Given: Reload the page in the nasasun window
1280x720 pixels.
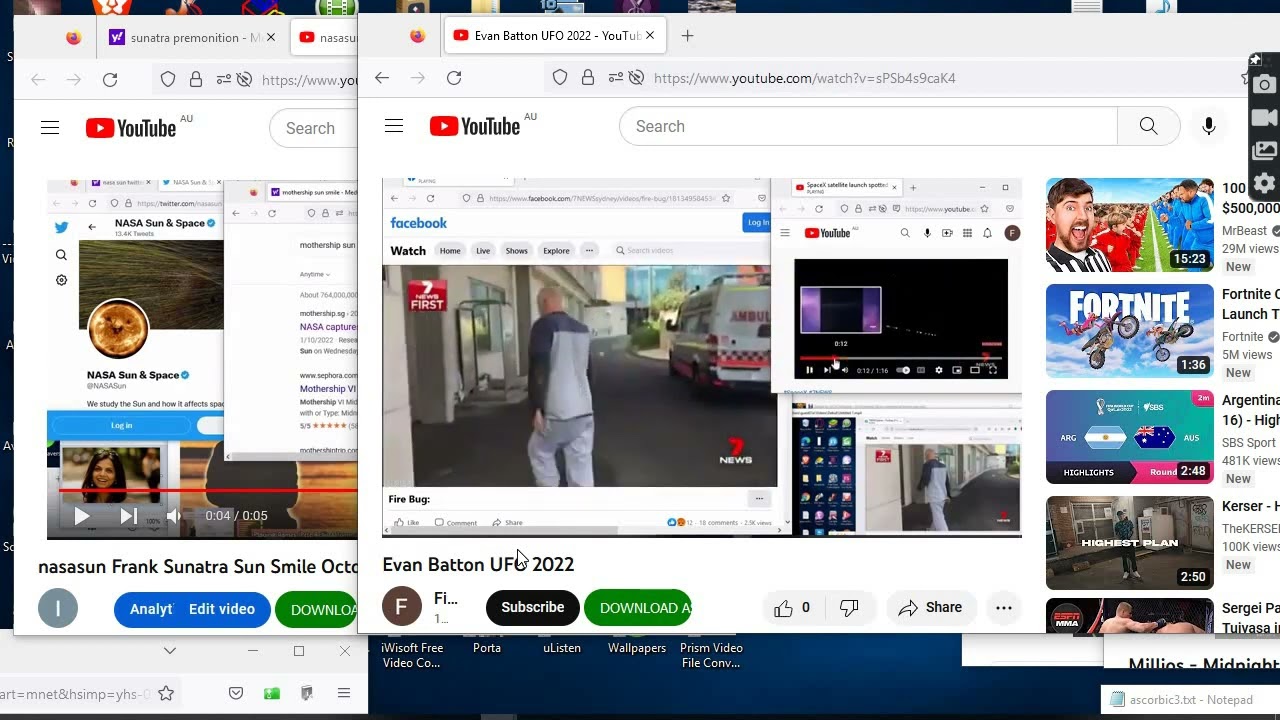Looking at the screenshot, I should pyautogui.click(x=110, y=80).
